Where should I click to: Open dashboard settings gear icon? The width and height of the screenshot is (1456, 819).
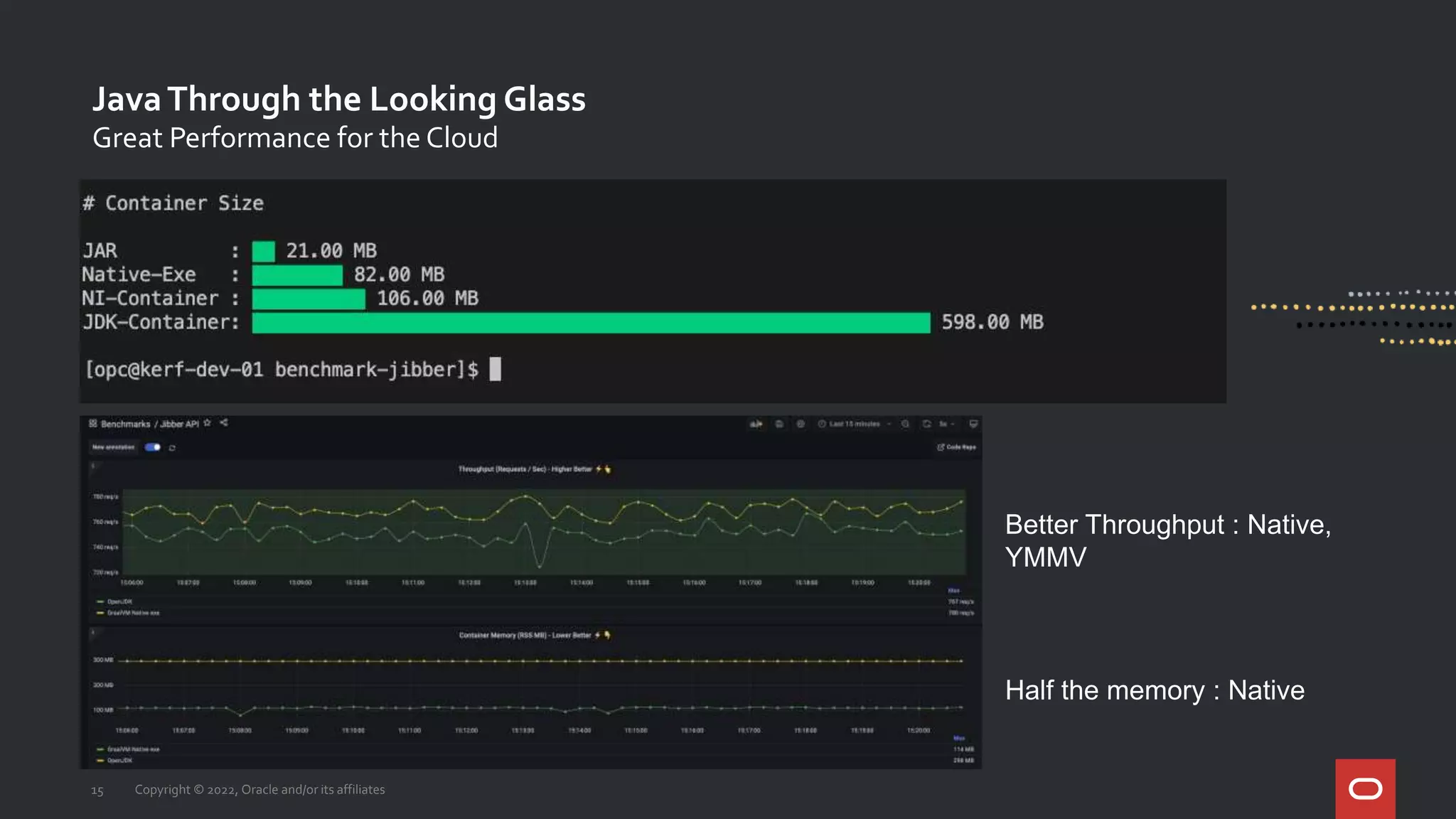pos(801,424)
